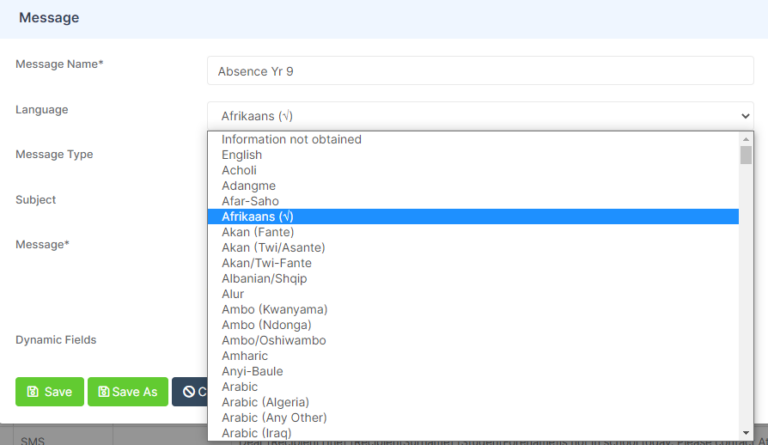Select English from the language list
This screenshot has height=445, width=768.
242,155
